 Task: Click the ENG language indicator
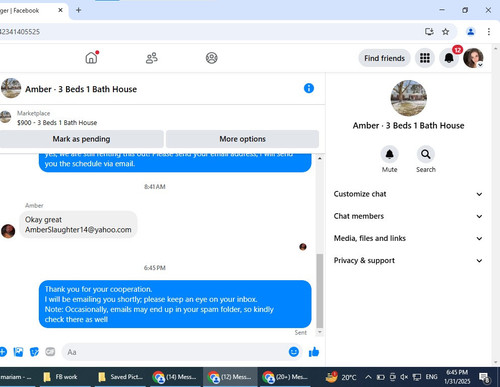point(431,377)
